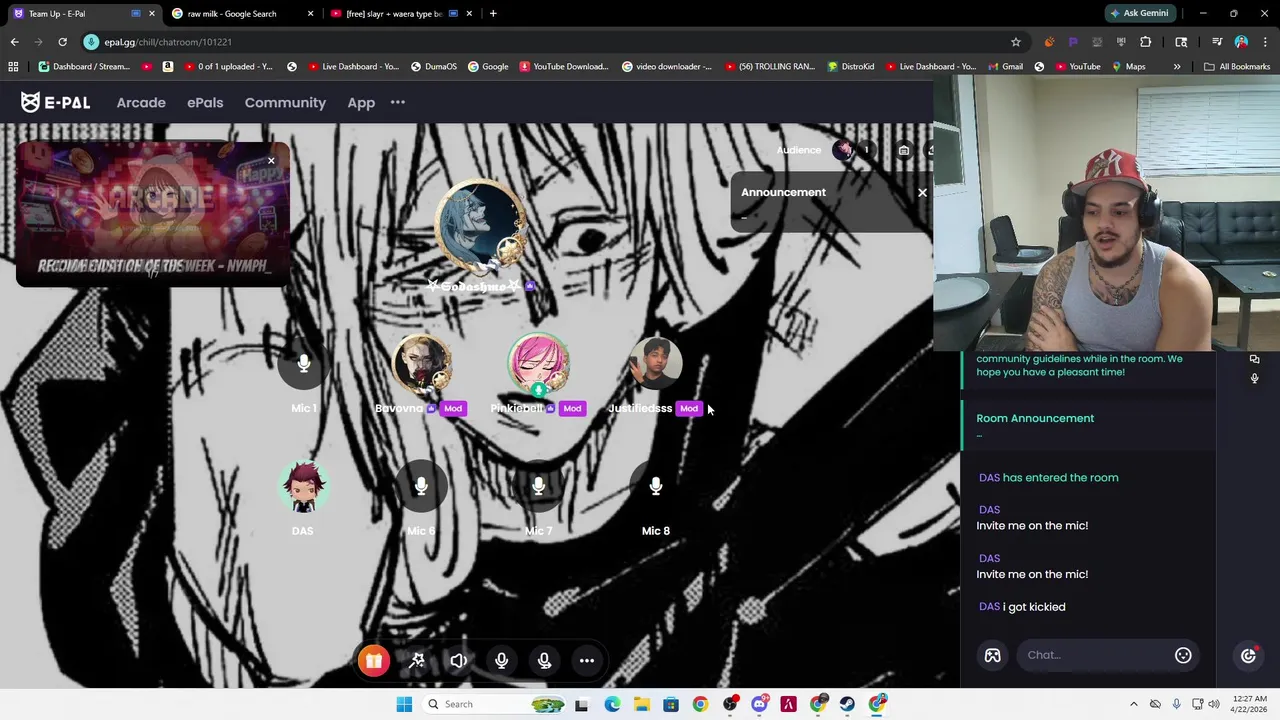Join the empty Mic 1 seat

(x=304, y=365)
